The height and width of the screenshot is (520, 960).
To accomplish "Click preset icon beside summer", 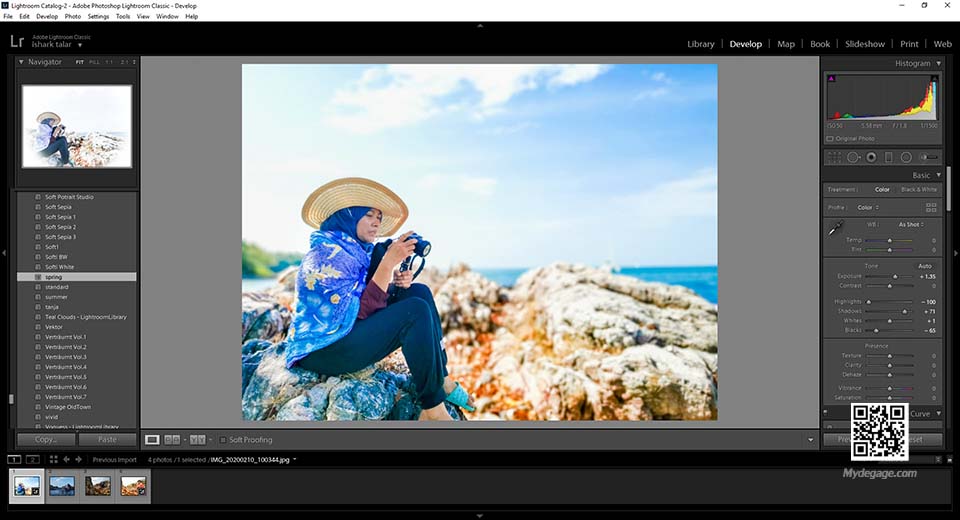I will 38,297.
